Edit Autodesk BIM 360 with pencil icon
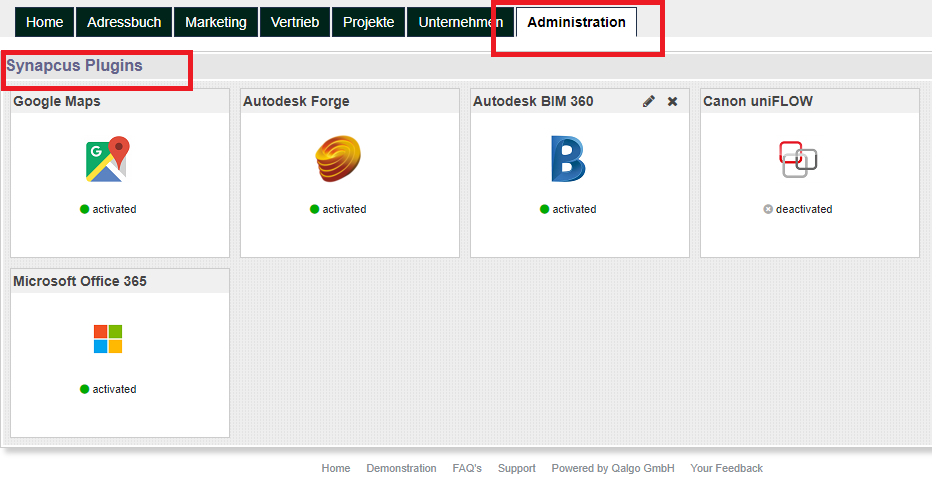 click(x=649, y=102)
